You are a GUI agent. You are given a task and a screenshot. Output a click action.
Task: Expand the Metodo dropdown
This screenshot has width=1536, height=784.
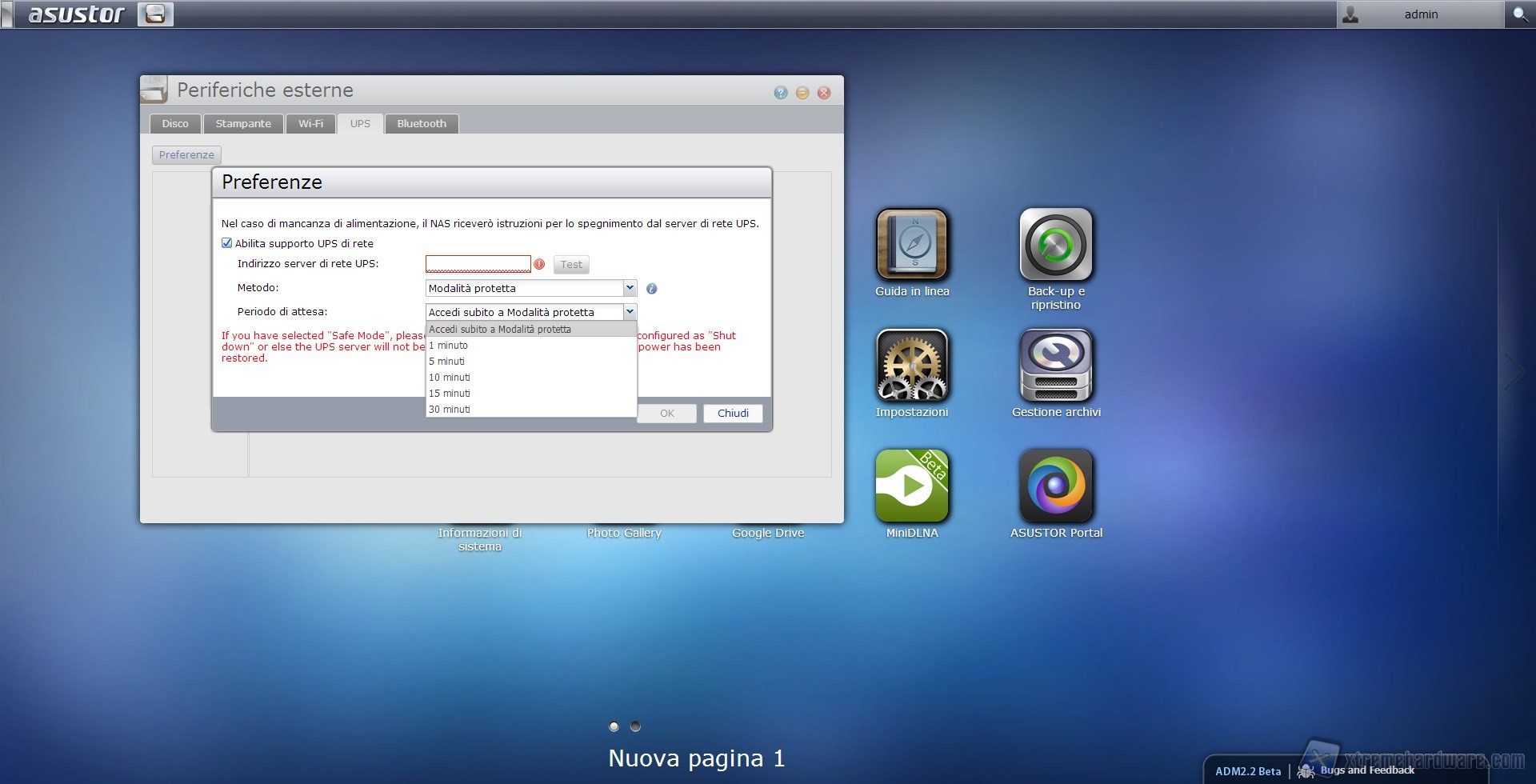tap(630, 288)
